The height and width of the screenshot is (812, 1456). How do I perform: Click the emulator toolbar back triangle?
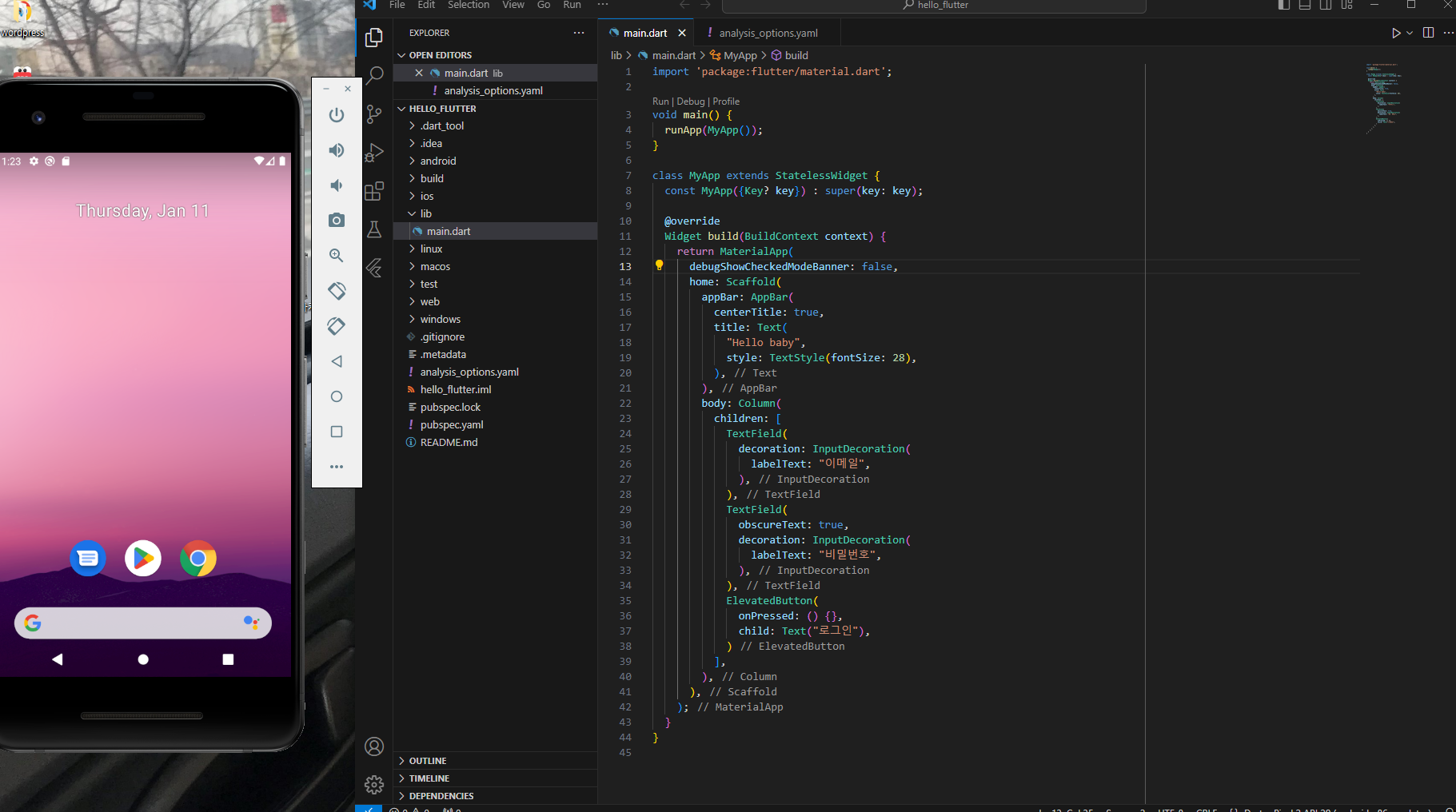pos(337,361)
